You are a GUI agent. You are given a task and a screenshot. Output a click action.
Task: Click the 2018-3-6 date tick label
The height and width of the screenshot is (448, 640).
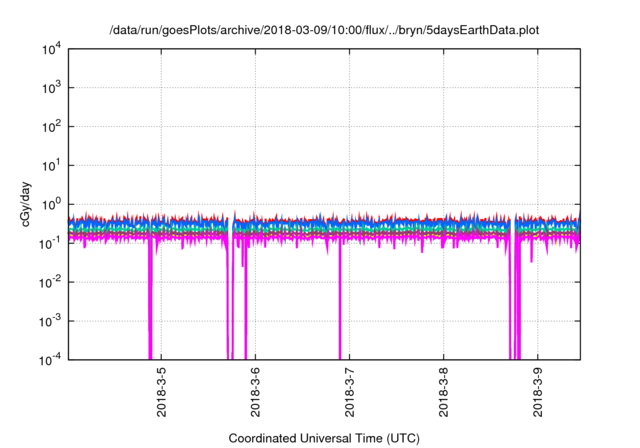(x=256, y=392)
